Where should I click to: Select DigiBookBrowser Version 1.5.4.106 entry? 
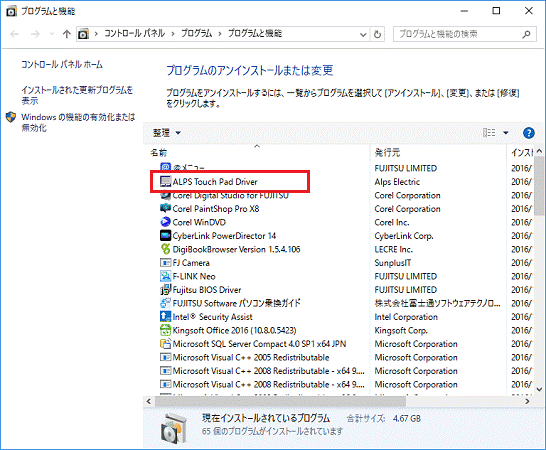pyautogui.click(x=236, y=249)
